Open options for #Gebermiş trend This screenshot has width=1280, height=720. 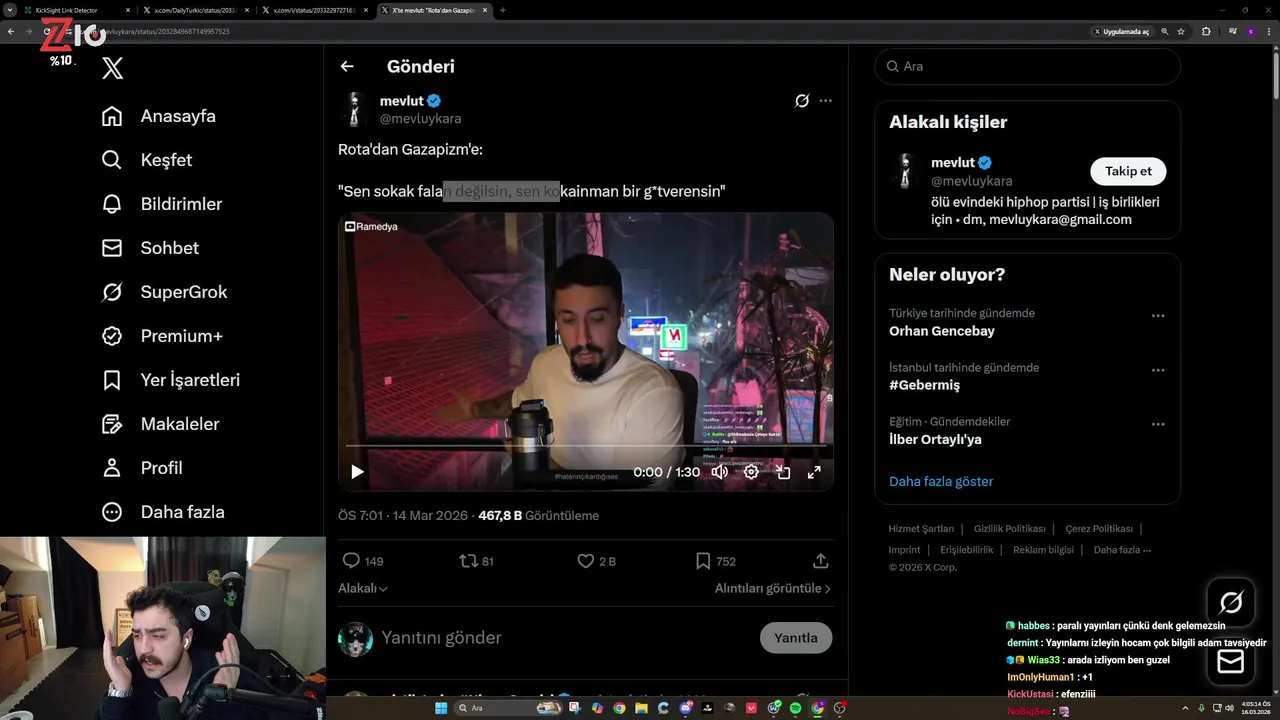point(1158,370)
